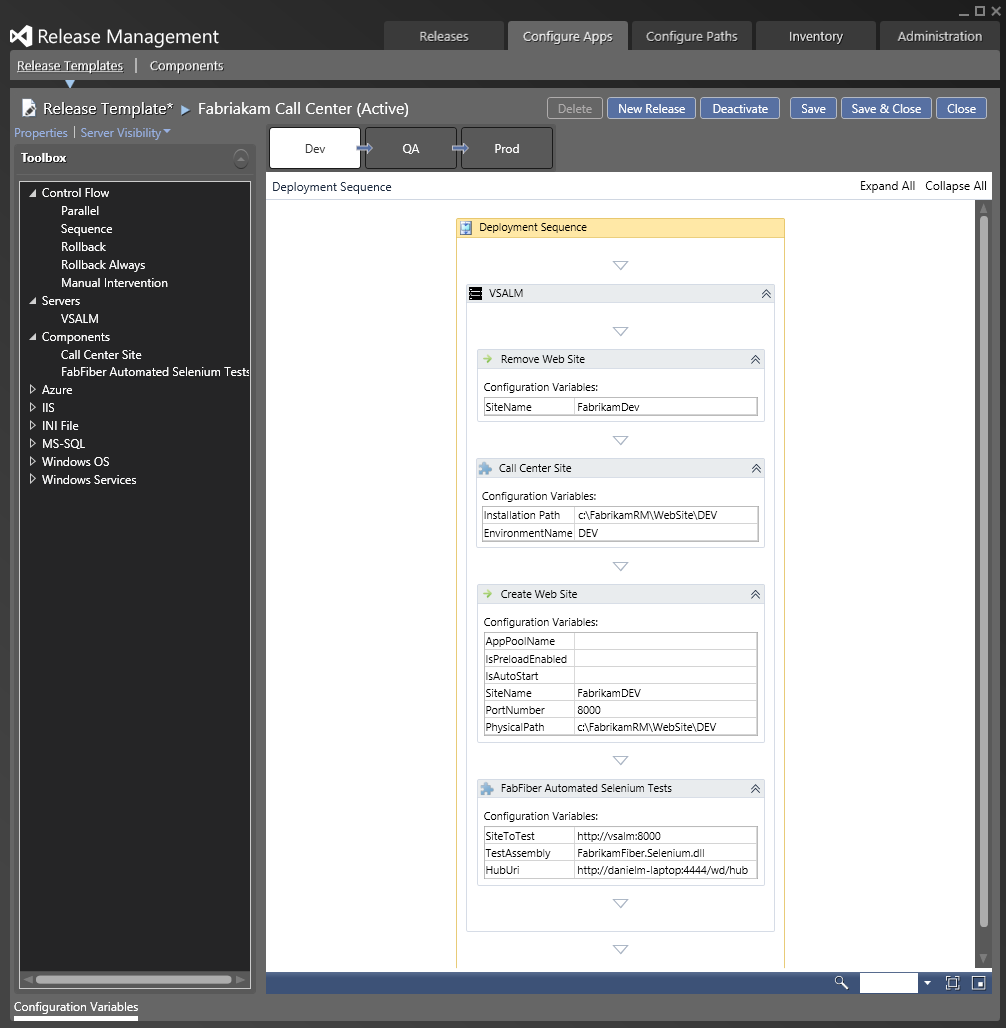The image size is (1006, 1028).
Task: Collapse the Create Web Site action
Action: tap(755, 594)
